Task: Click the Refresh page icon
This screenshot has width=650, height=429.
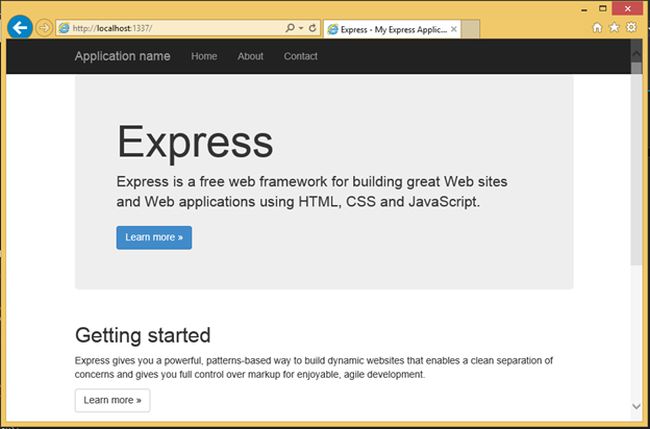Action: [313, 28]
